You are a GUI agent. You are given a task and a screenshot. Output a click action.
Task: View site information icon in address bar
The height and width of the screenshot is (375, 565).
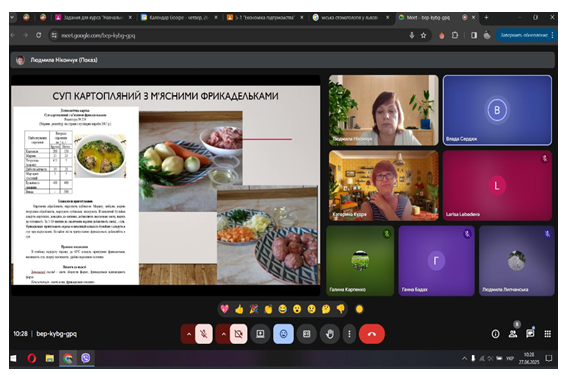[x=54, y=35]
